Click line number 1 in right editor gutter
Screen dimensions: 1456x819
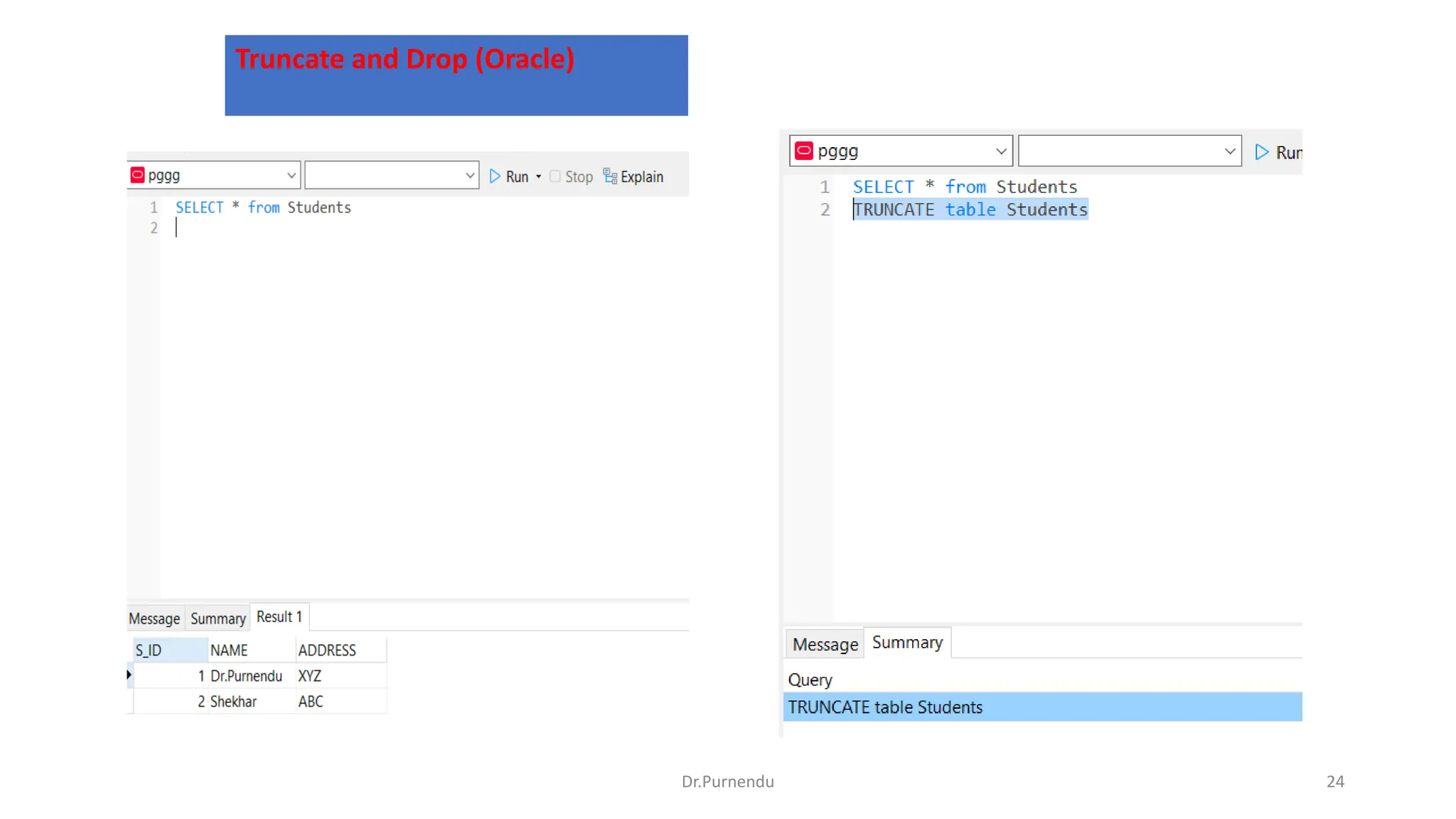(x=824, y=187)
